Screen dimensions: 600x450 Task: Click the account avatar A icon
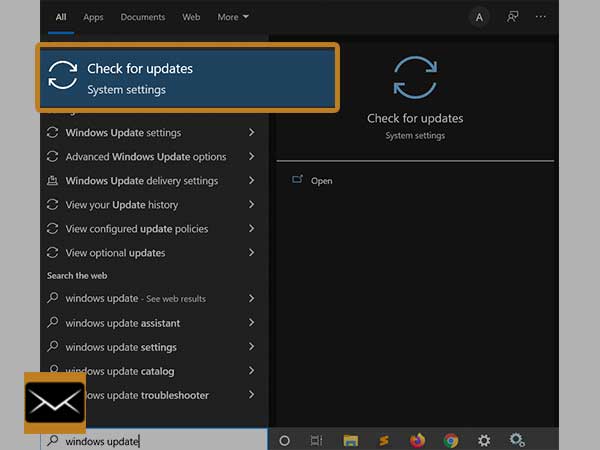coord(479,17)
